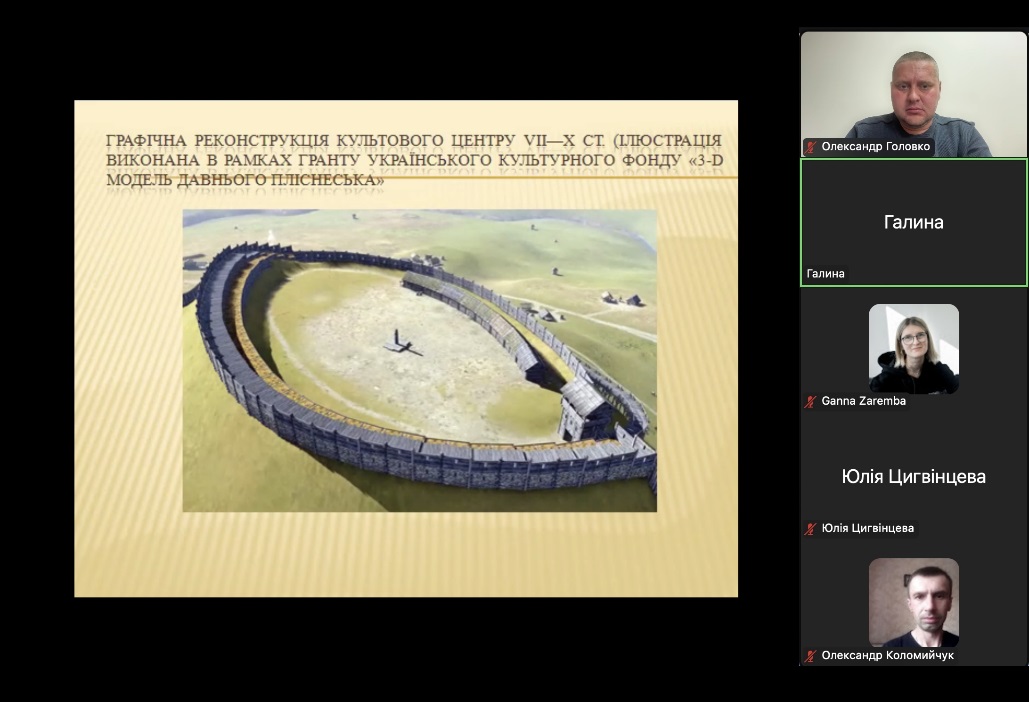Select Олександр Коломийчук's profile photo

[x=914, y=602]
